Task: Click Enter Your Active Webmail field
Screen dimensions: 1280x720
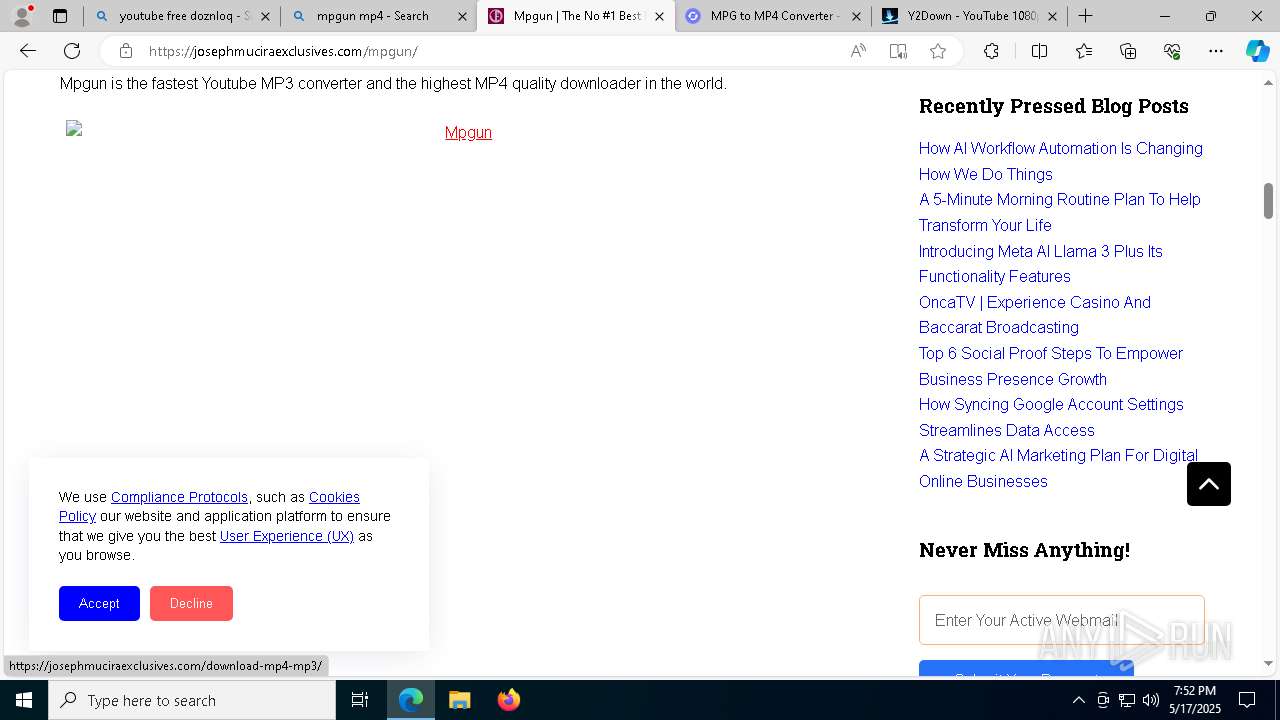Action: [1062, 620]
